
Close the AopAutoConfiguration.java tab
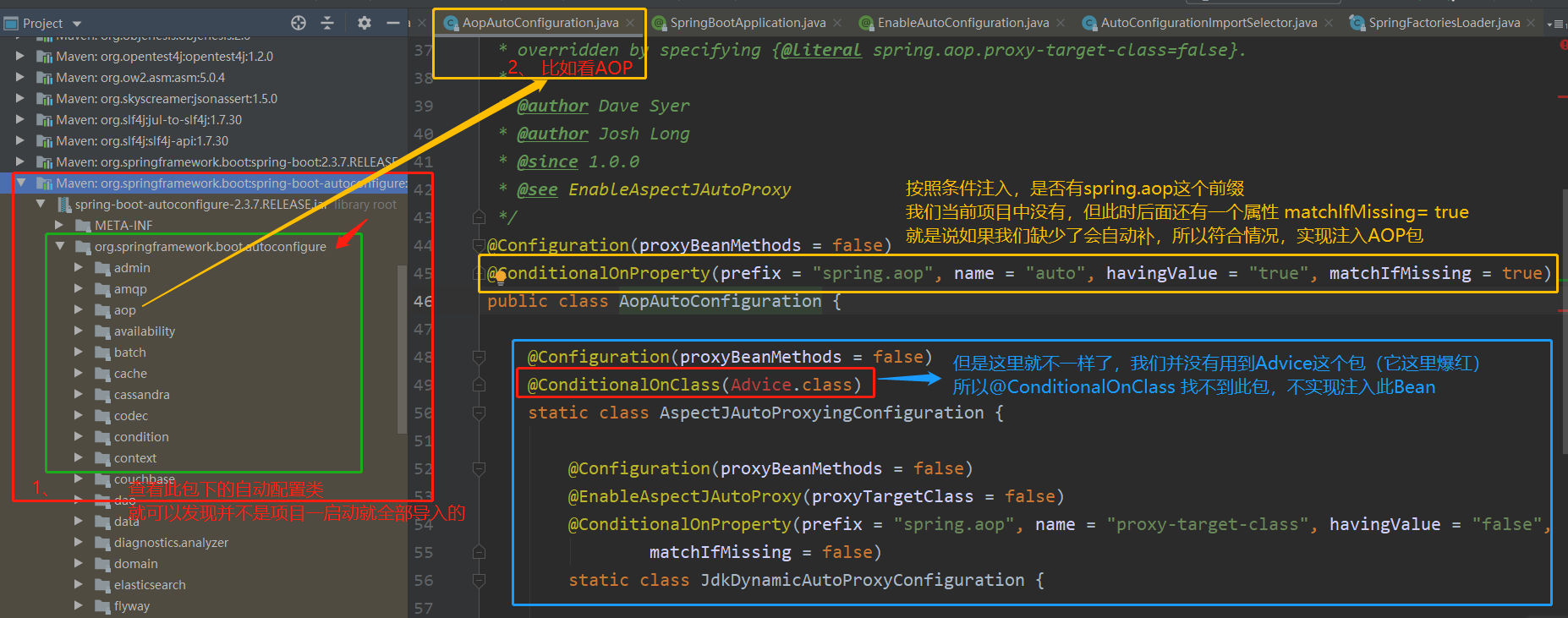(x=630, y=23)
